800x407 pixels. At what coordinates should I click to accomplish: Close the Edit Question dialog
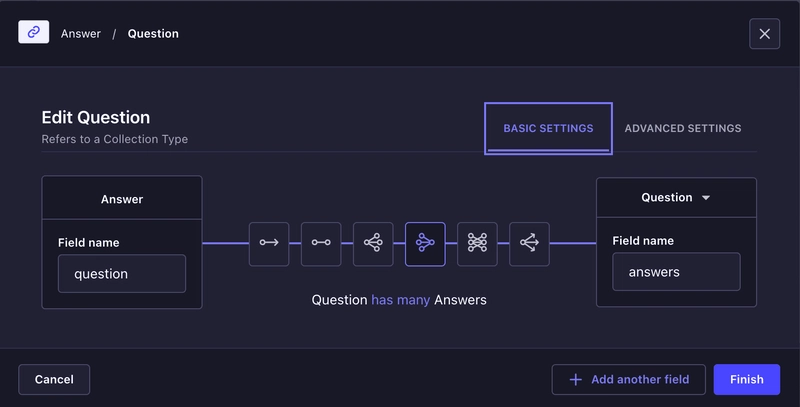click(764, 34)
